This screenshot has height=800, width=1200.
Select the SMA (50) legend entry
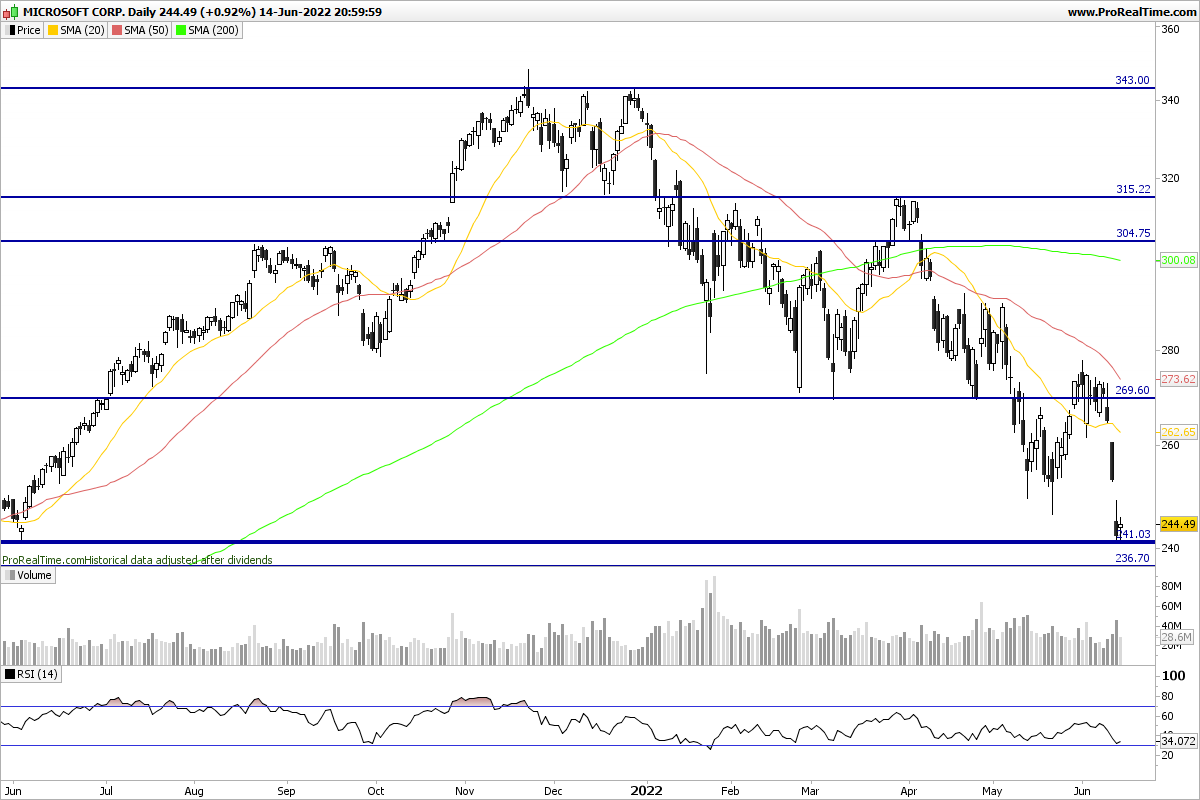(138, 30)
